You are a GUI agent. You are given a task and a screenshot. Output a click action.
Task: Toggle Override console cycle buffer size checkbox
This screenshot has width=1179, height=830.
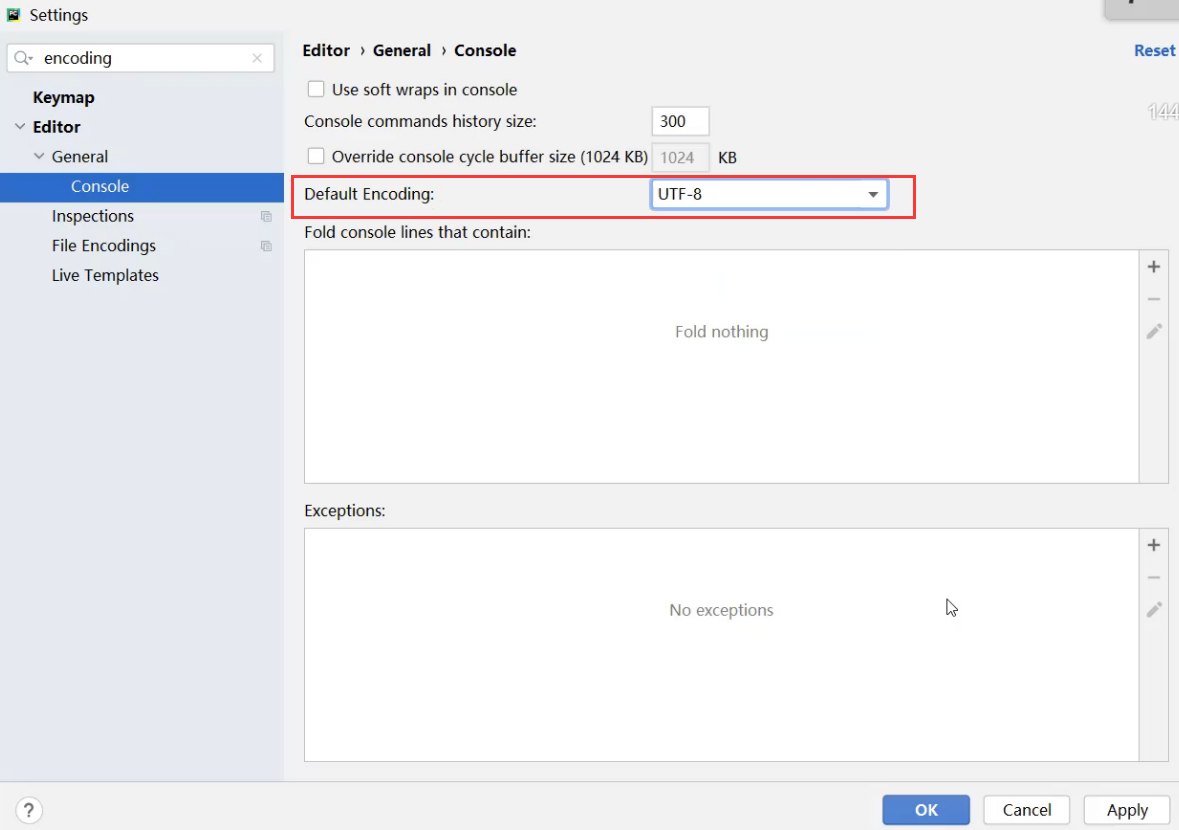tap(316, 157)
